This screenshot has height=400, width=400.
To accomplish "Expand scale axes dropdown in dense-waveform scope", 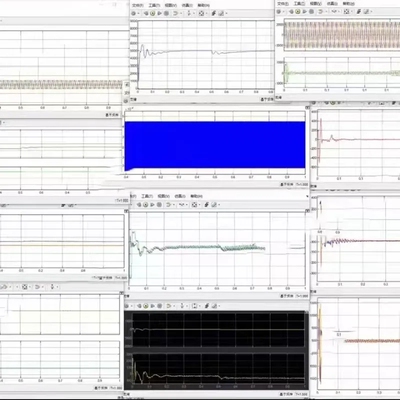I will (352, 11).
